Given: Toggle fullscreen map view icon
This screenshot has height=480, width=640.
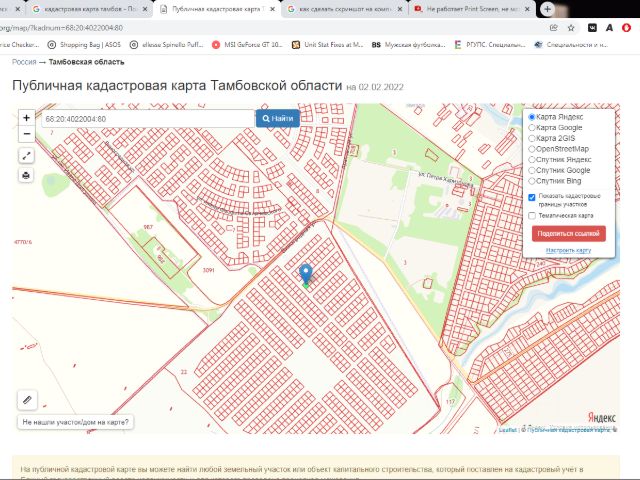Looking at the screenshot, I should tap(26, 156).
